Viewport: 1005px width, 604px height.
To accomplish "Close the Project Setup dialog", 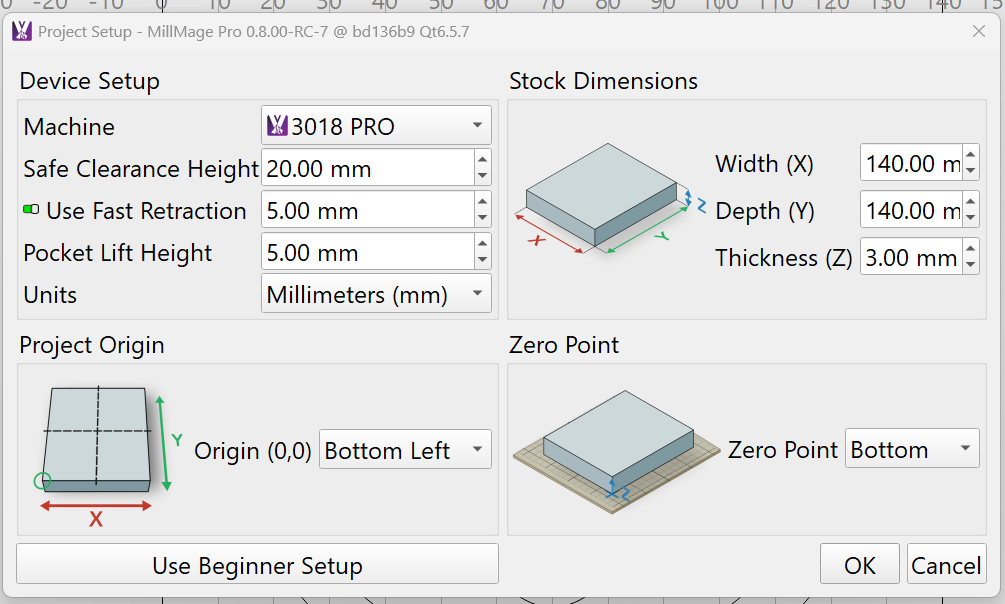I will tap(979, 31).
